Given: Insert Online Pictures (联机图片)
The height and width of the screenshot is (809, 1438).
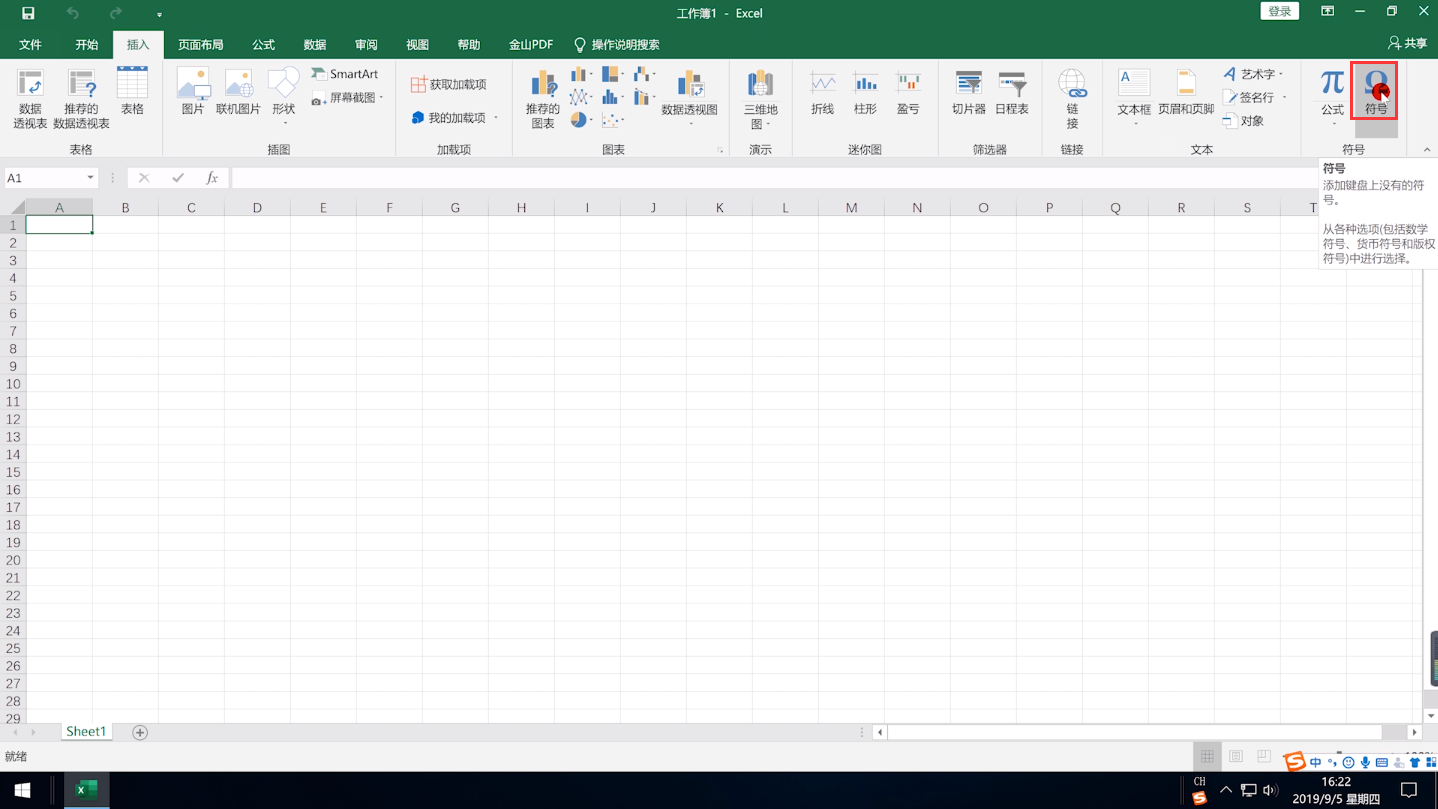Looking at the screenshot, I should coord(238,91).
